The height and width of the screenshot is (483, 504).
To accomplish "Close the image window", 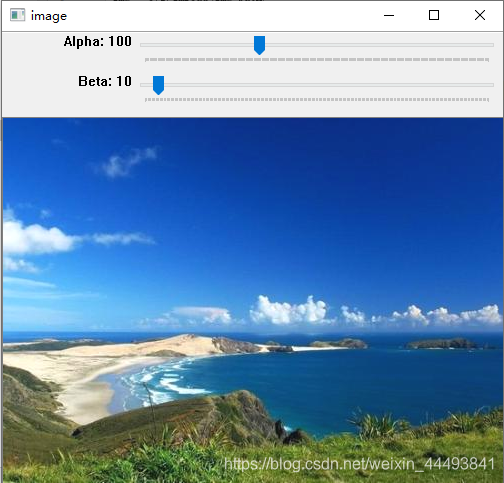I will pos(480,15).
